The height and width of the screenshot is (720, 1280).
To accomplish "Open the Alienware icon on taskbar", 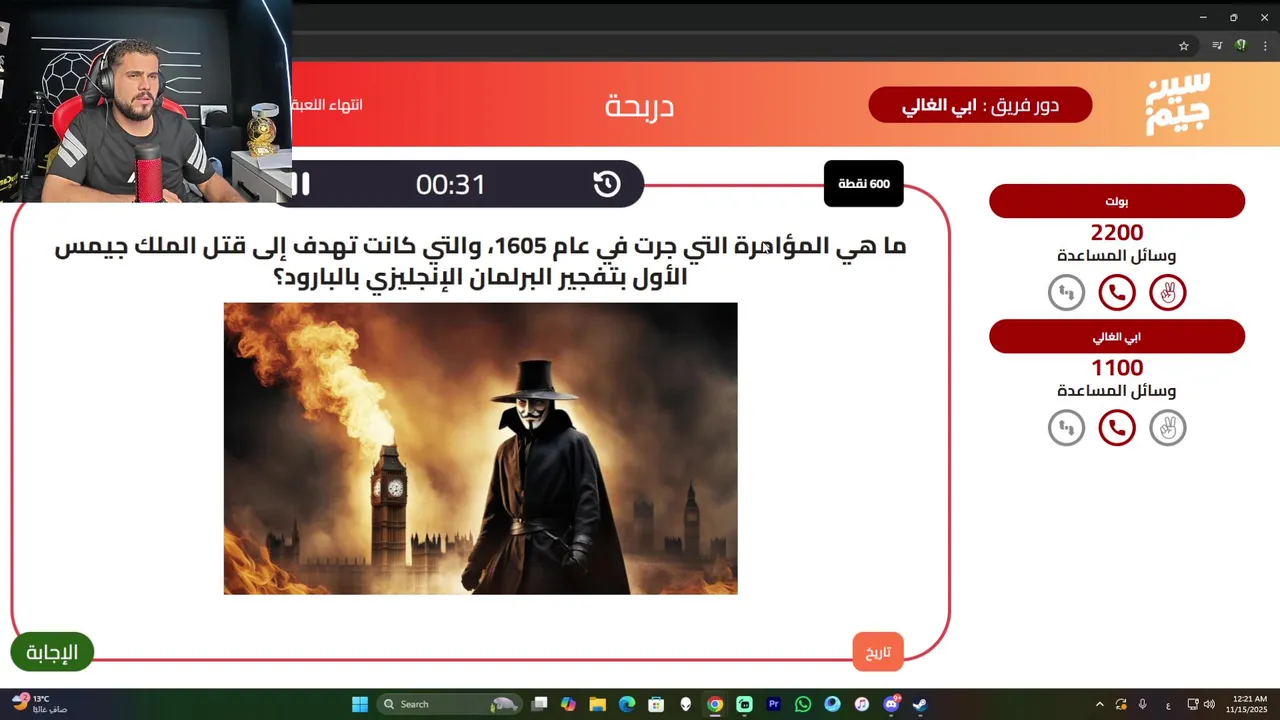I will 686,704.
